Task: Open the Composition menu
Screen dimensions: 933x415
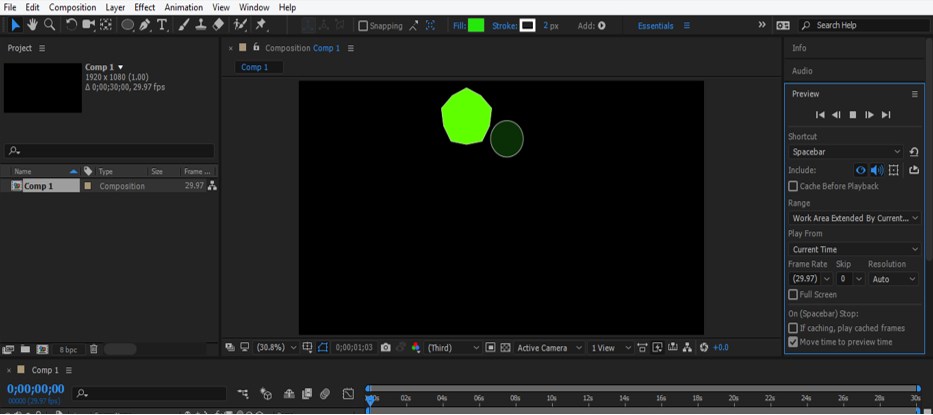Action: click(x=72, y=7)
